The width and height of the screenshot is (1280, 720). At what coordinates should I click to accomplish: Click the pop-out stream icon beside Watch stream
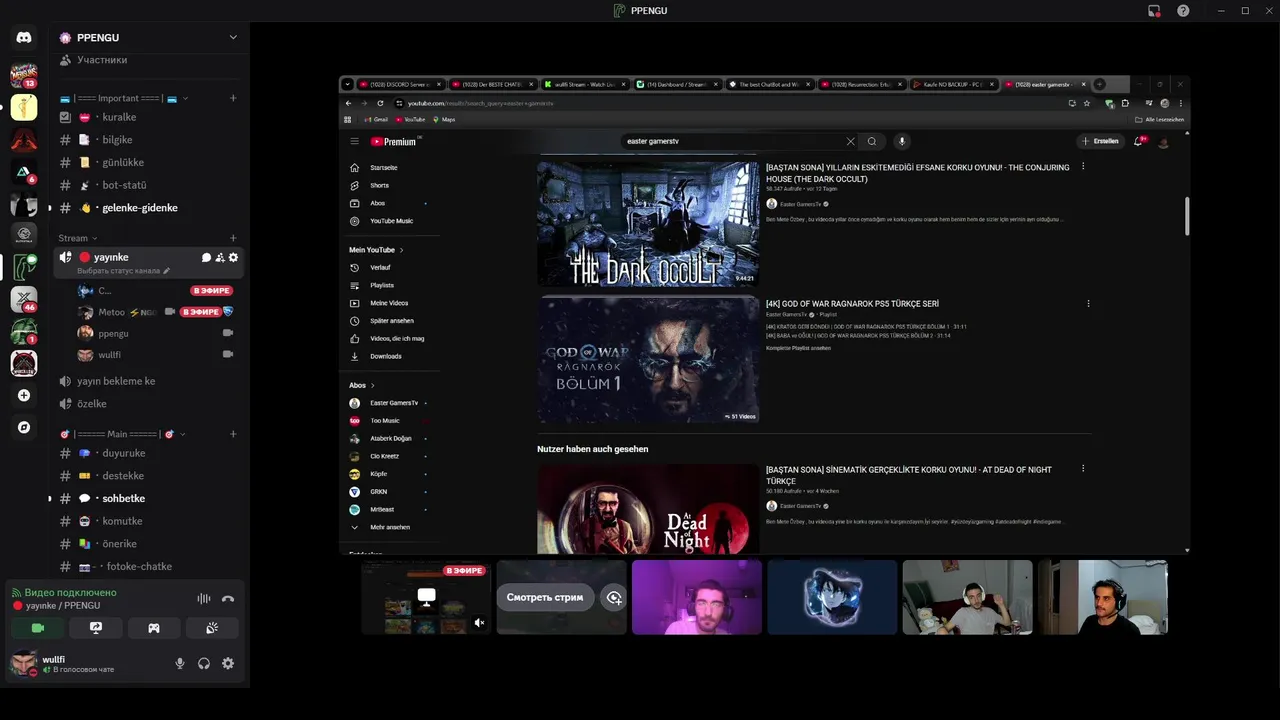[x=614, y=597]
